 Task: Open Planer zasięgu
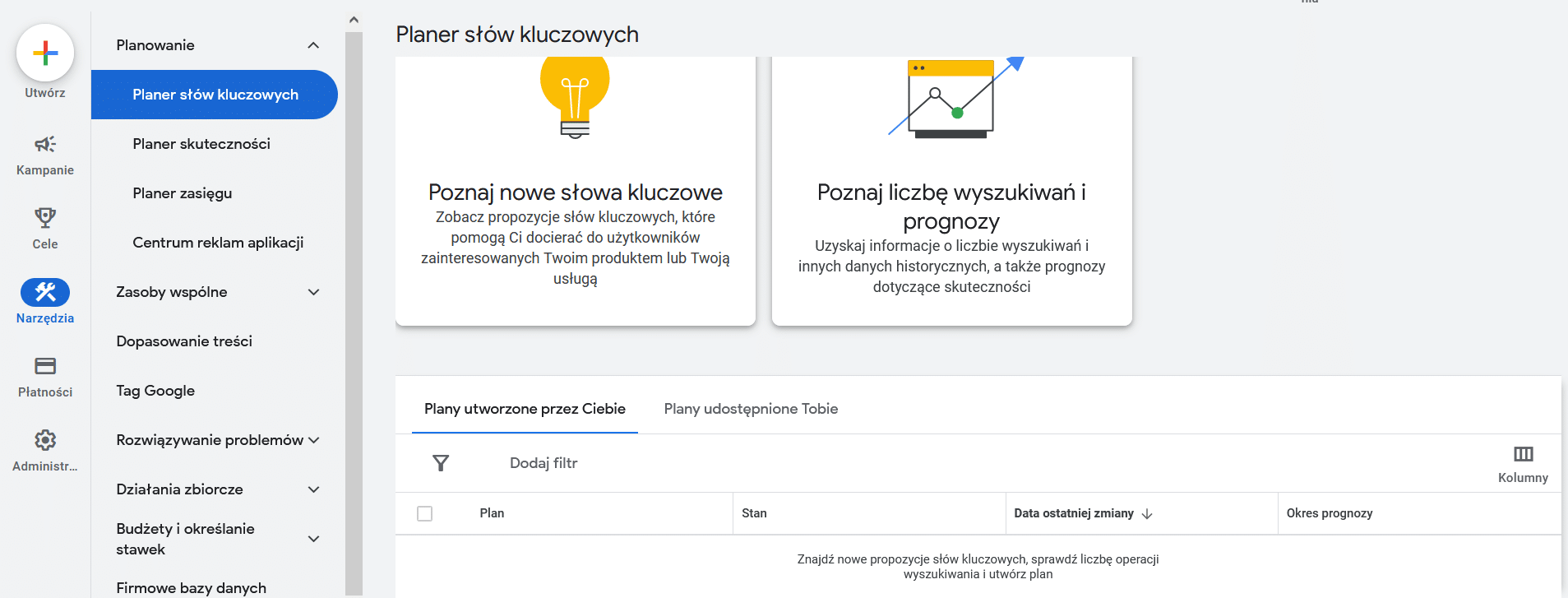tap(183, 193)
